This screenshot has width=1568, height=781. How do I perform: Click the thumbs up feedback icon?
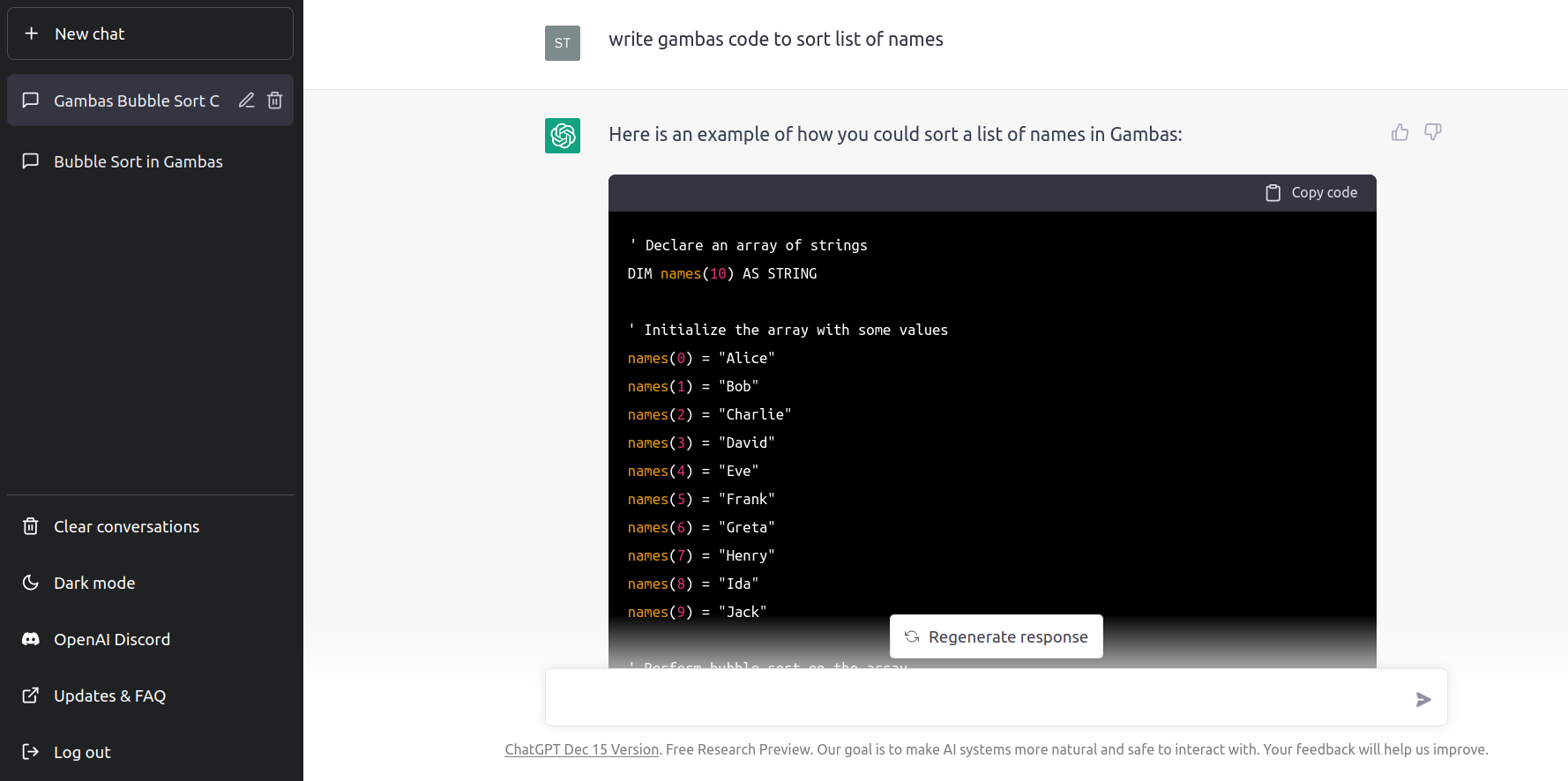pyautogui.click(x=1400, y=132)
